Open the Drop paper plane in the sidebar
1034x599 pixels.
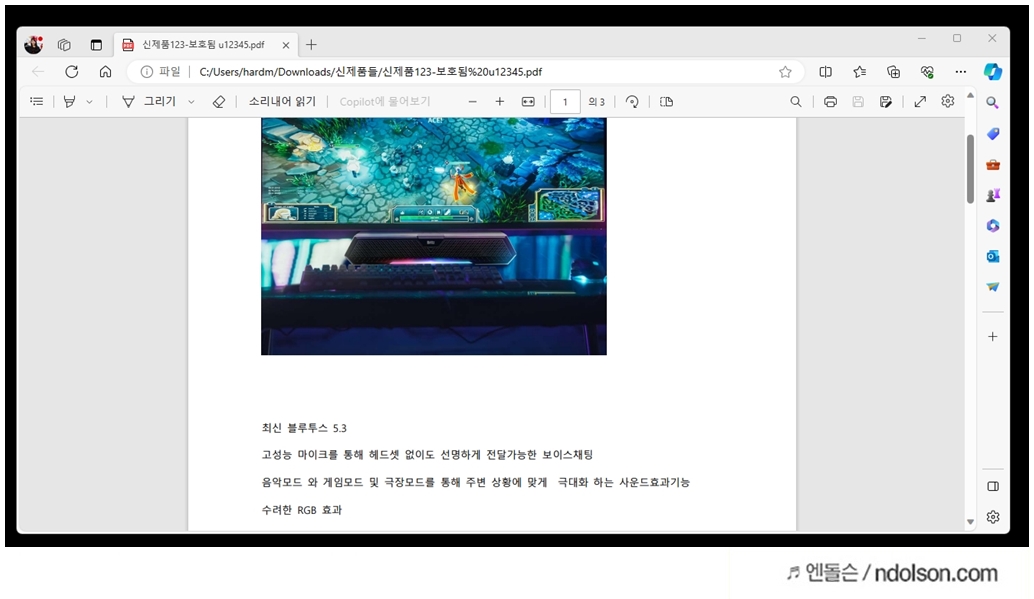click(x=992, y=286)
